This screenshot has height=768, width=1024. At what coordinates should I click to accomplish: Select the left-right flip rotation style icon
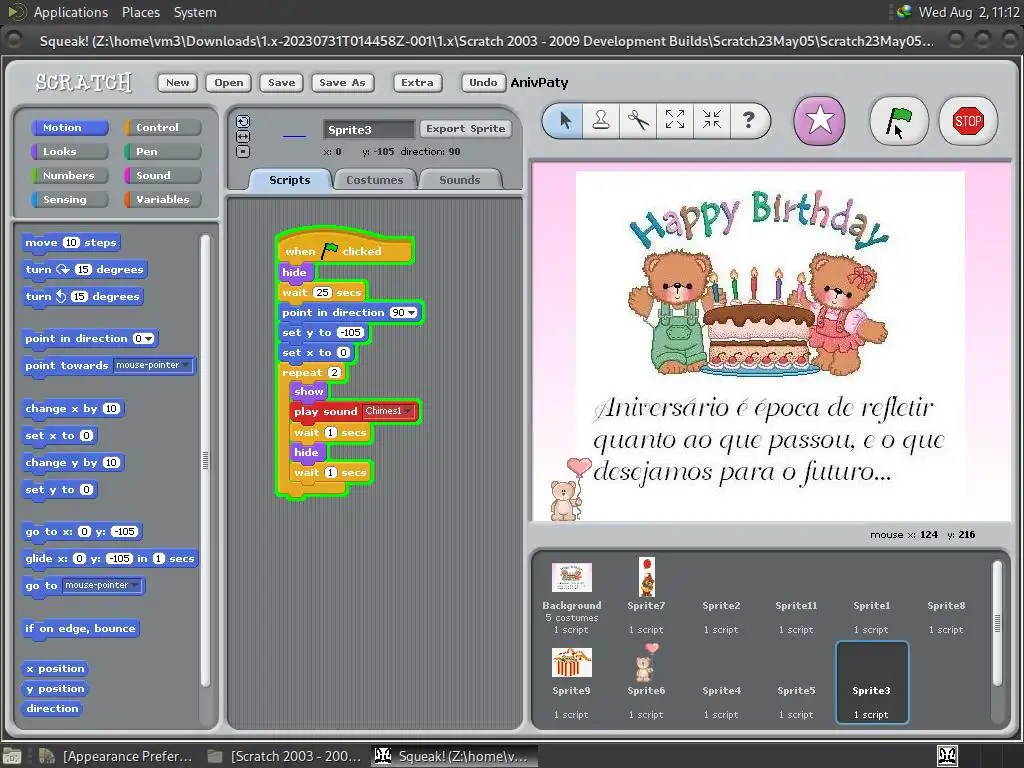click(242, 136)
